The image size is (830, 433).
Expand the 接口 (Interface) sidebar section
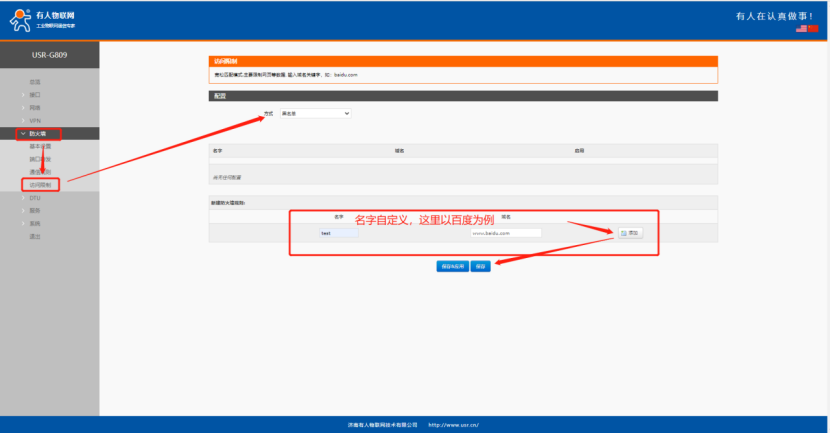click(35, 94)
